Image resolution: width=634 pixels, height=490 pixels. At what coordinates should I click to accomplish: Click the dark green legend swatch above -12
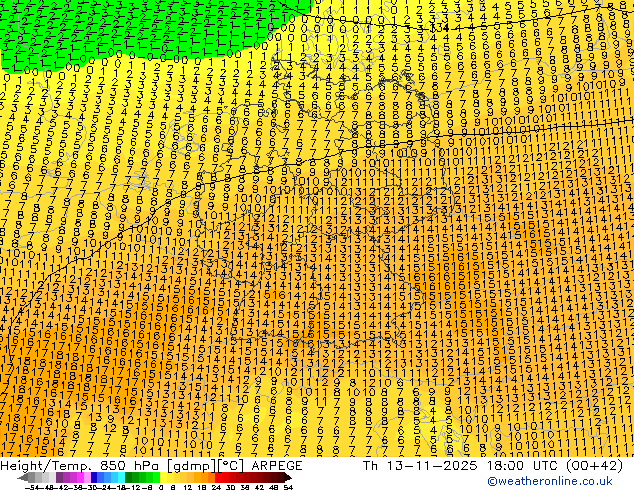click(129, 477)
